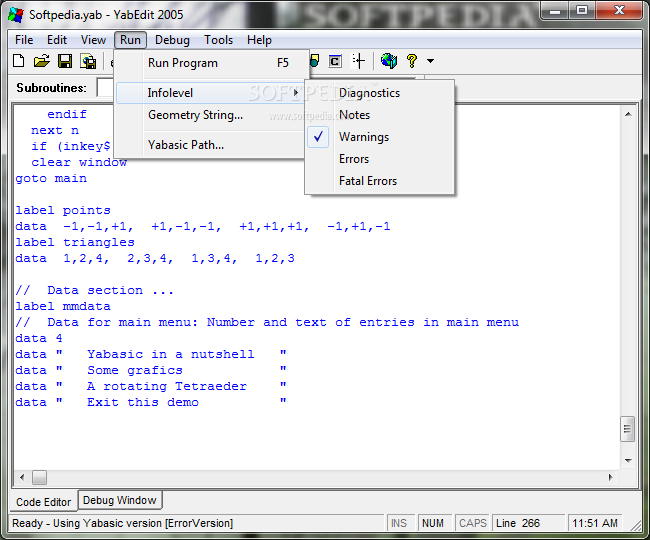Click the '// Data section ...' comment line
650x540 pixels.
pos(95,291)
